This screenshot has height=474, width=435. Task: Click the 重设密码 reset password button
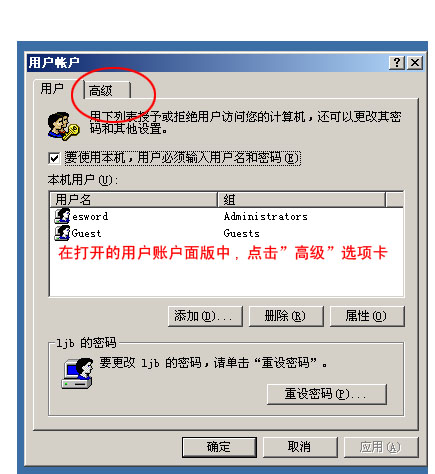coord(327,394)
